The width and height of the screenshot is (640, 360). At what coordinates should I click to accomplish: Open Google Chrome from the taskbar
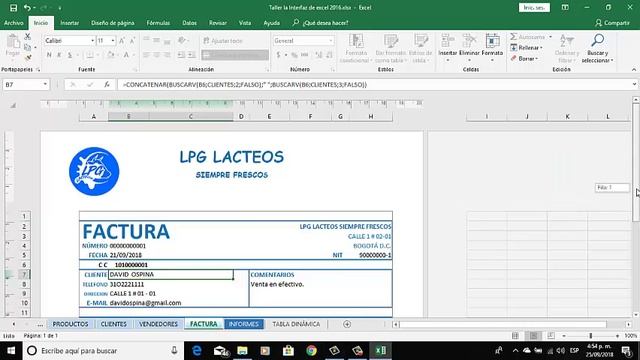311,351
